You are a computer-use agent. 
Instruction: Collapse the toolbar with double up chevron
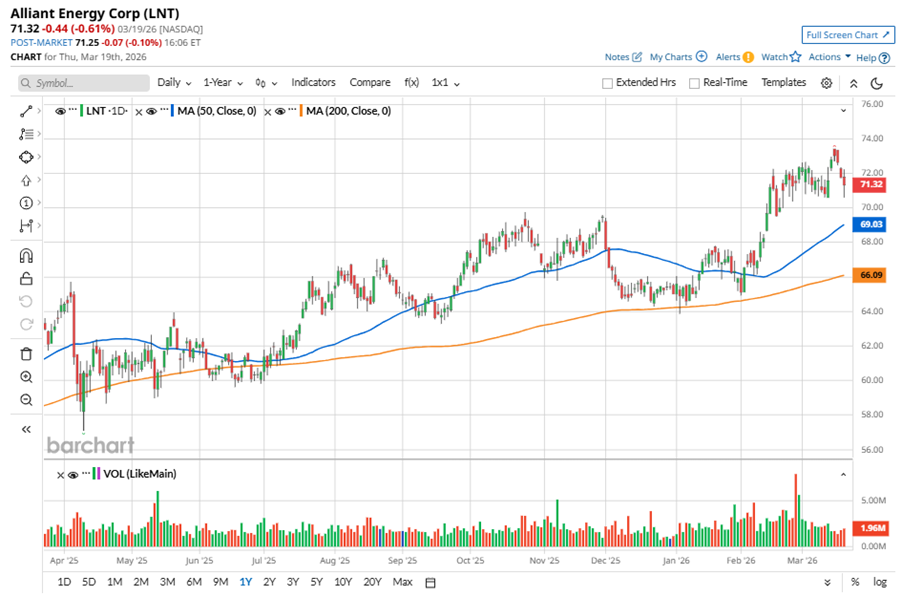click(854, 83)
